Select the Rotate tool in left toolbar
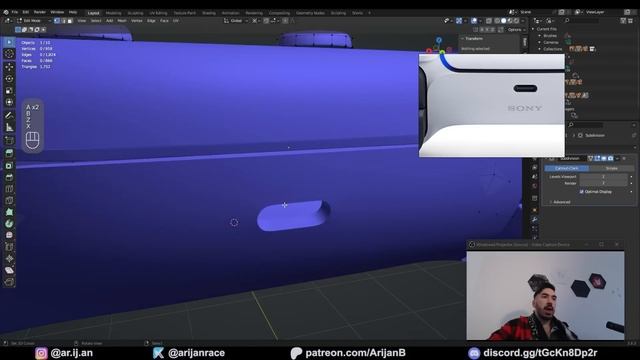This screenshot has width=640, height=360. coord(9,78)
